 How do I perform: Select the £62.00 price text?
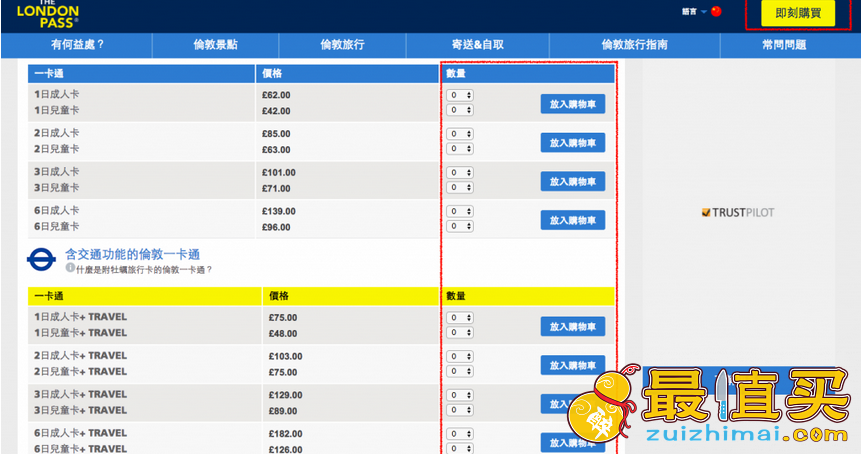click(x=276, y=95)
